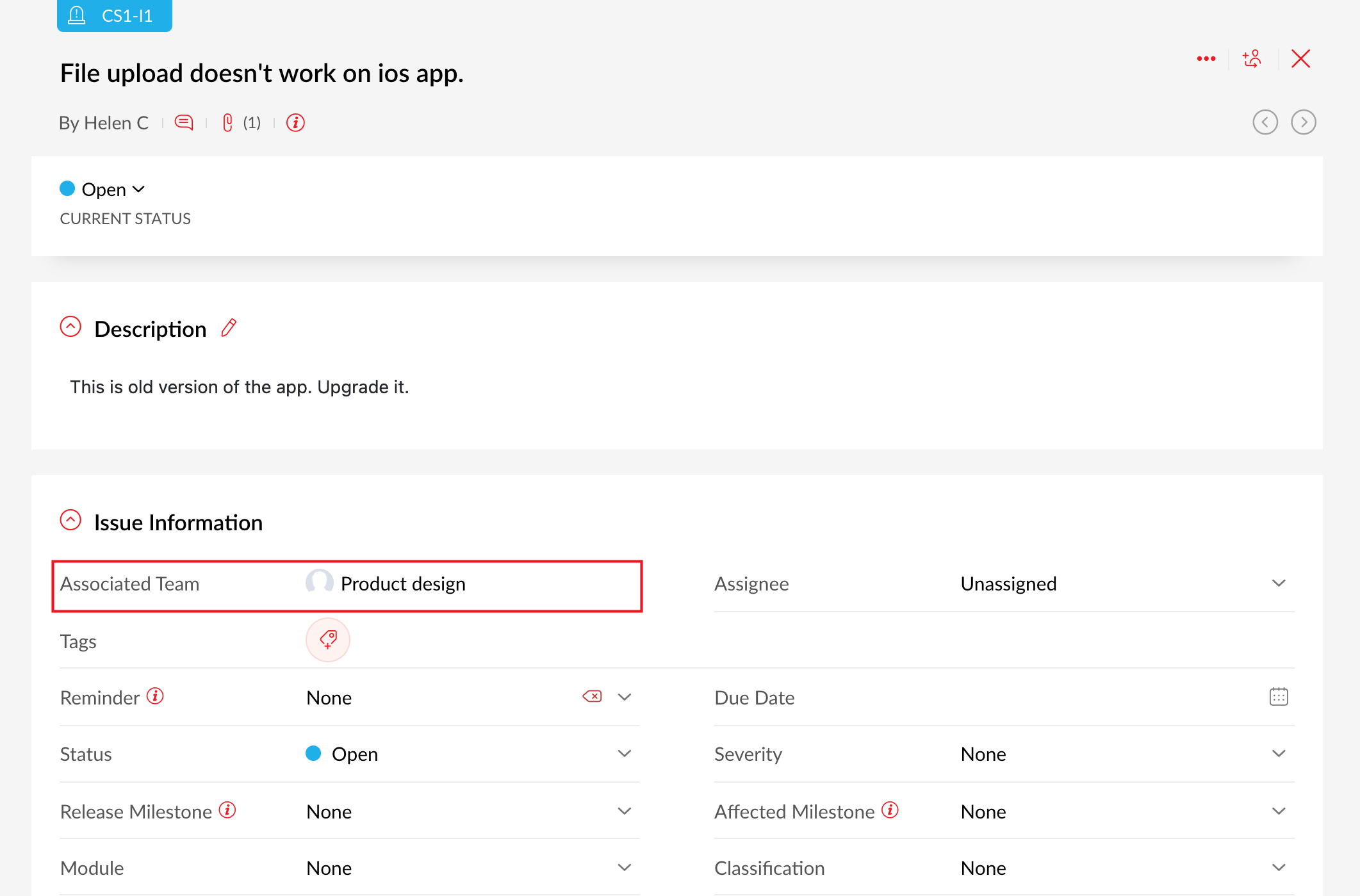Edit description with the pencil icon

point(229,328)
